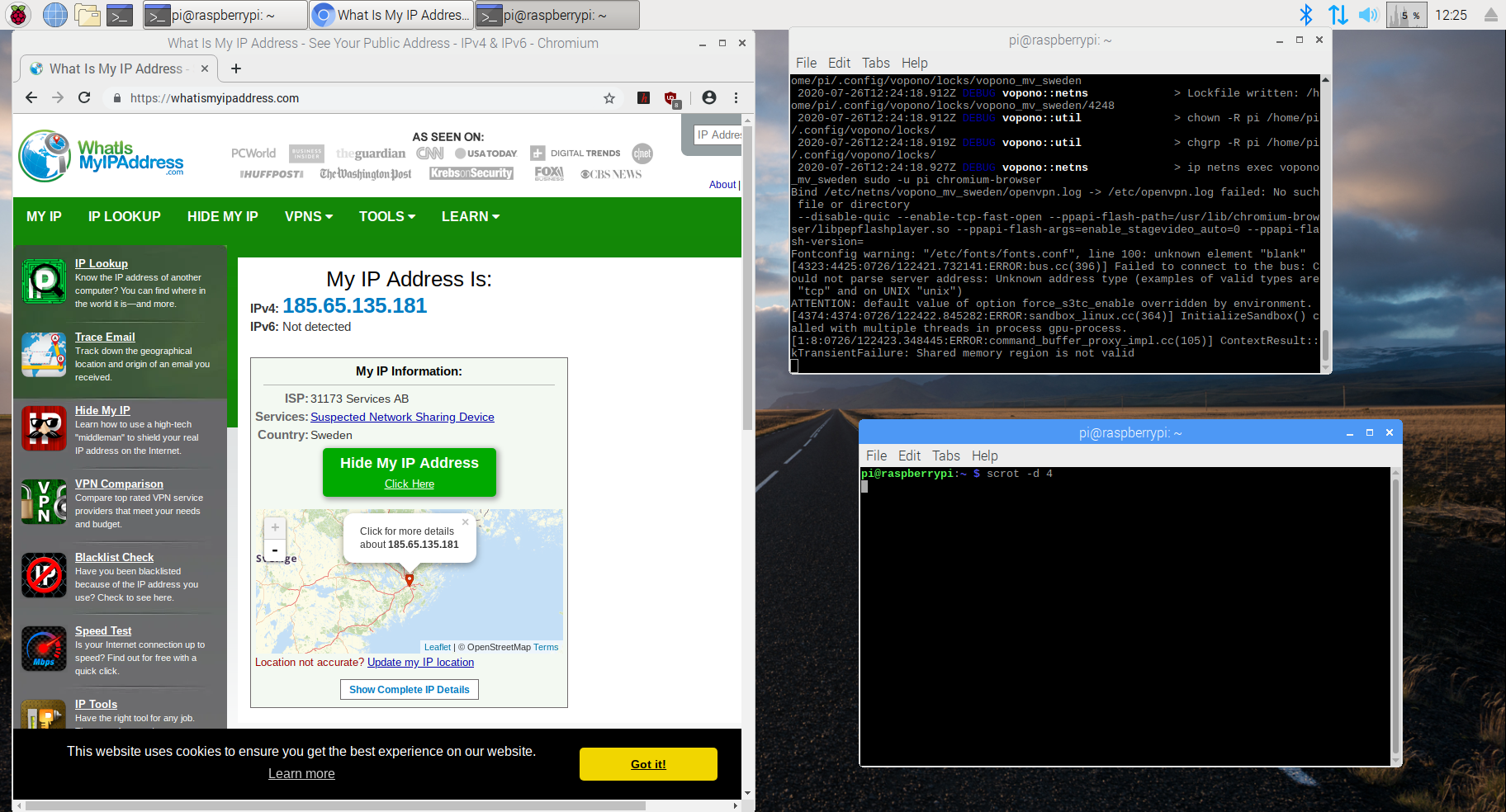Open the VPN Comparison link
Image resolution: width=1506 pixels, height=812 pixels.
119,484
